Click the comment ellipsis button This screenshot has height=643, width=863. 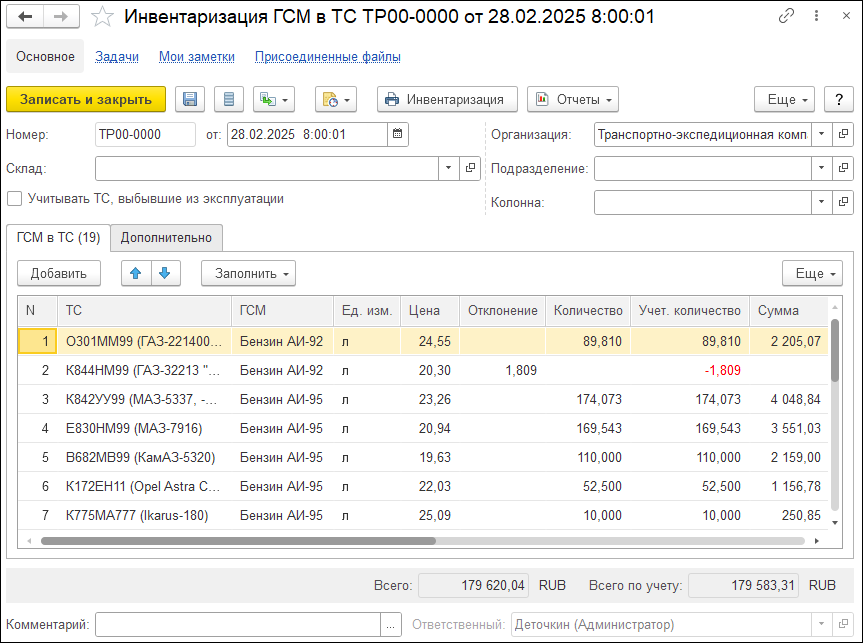coord(391,624)
